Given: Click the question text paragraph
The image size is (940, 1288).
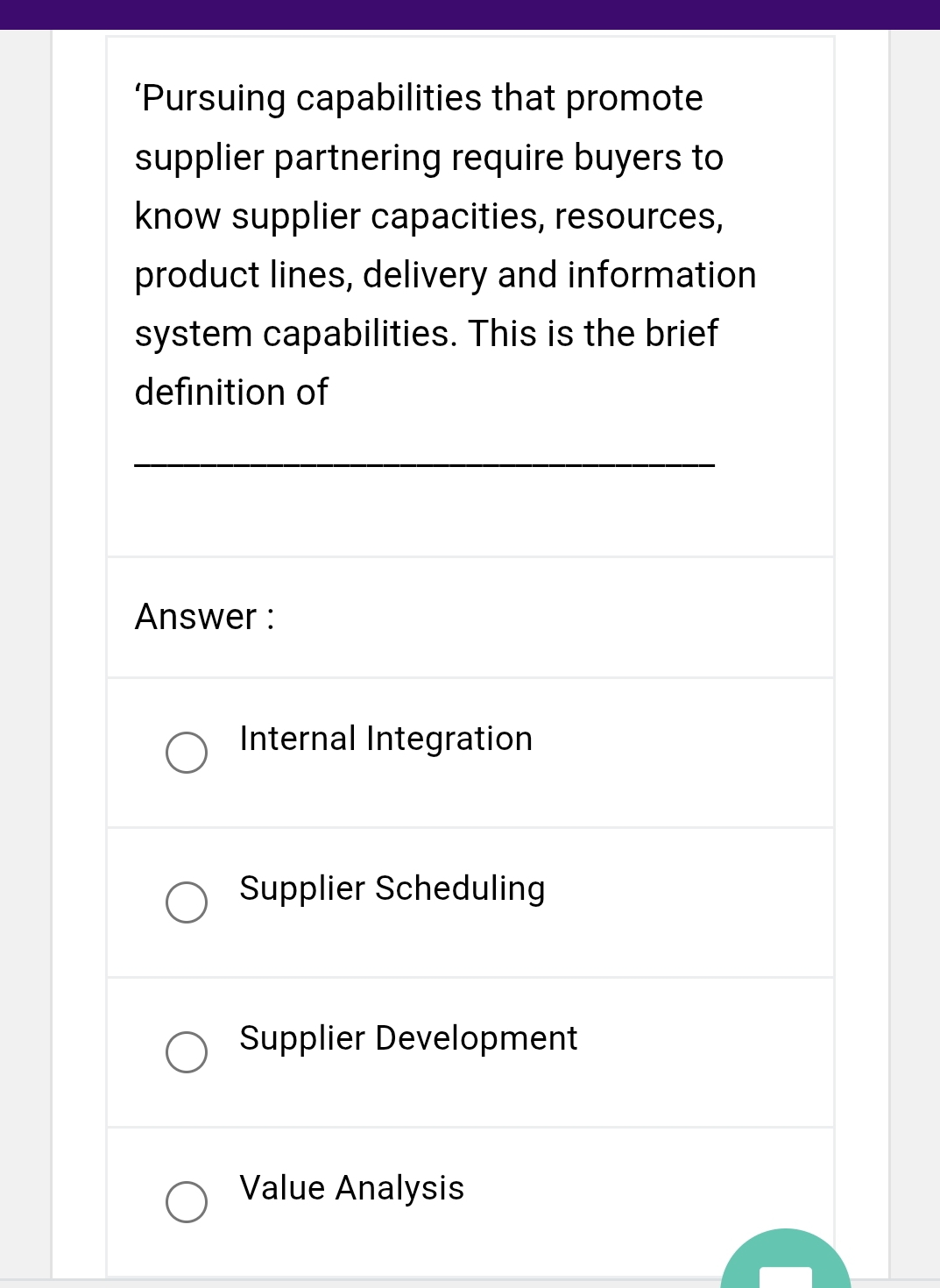Looking at the screenshot, I should [438, 245].
